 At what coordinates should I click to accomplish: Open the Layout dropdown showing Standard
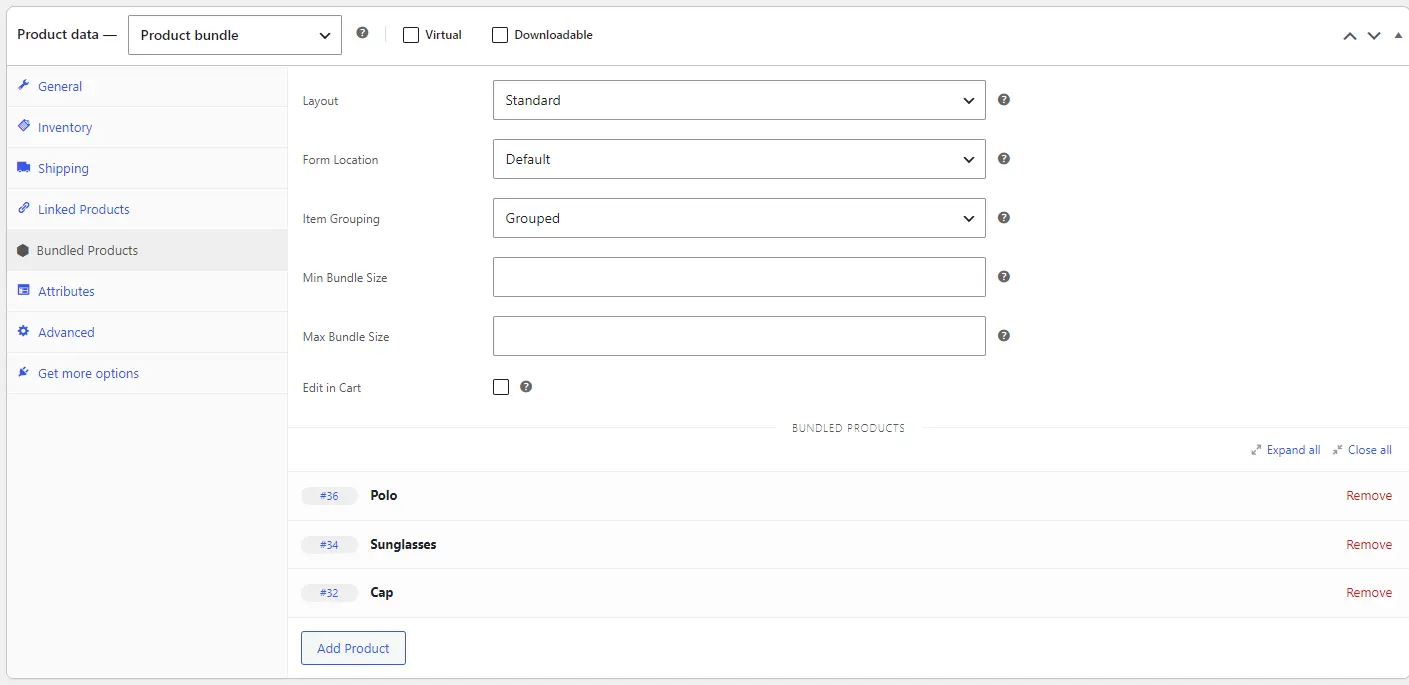(x=739, y=100)
